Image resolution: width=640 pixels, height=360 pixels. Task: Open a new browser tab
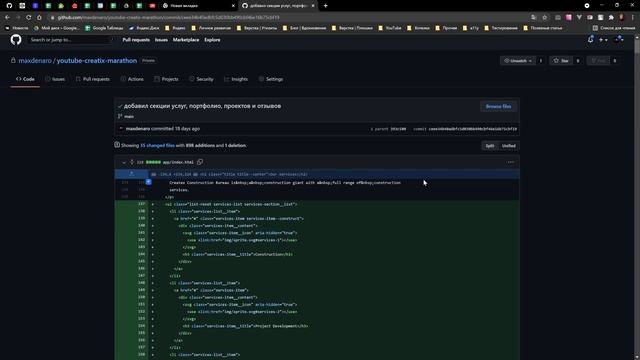[325, 6]
